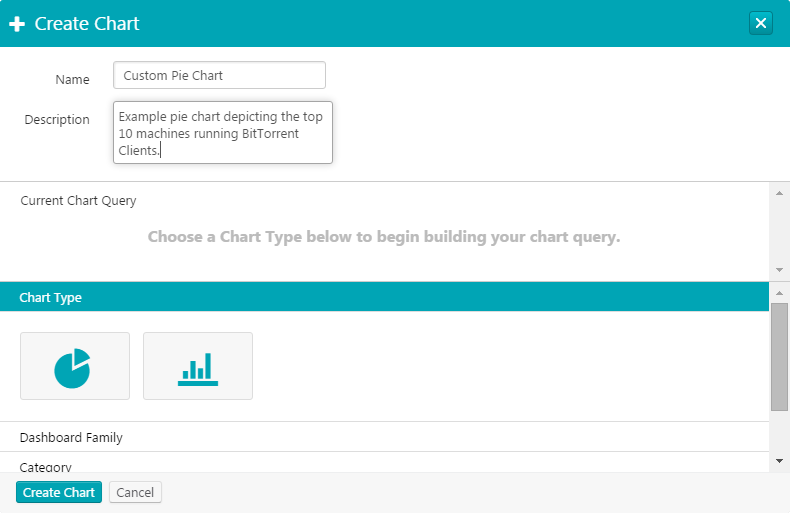The image size is (790, 513).
Task: Click into the Description text area
Action: [222, 132]
